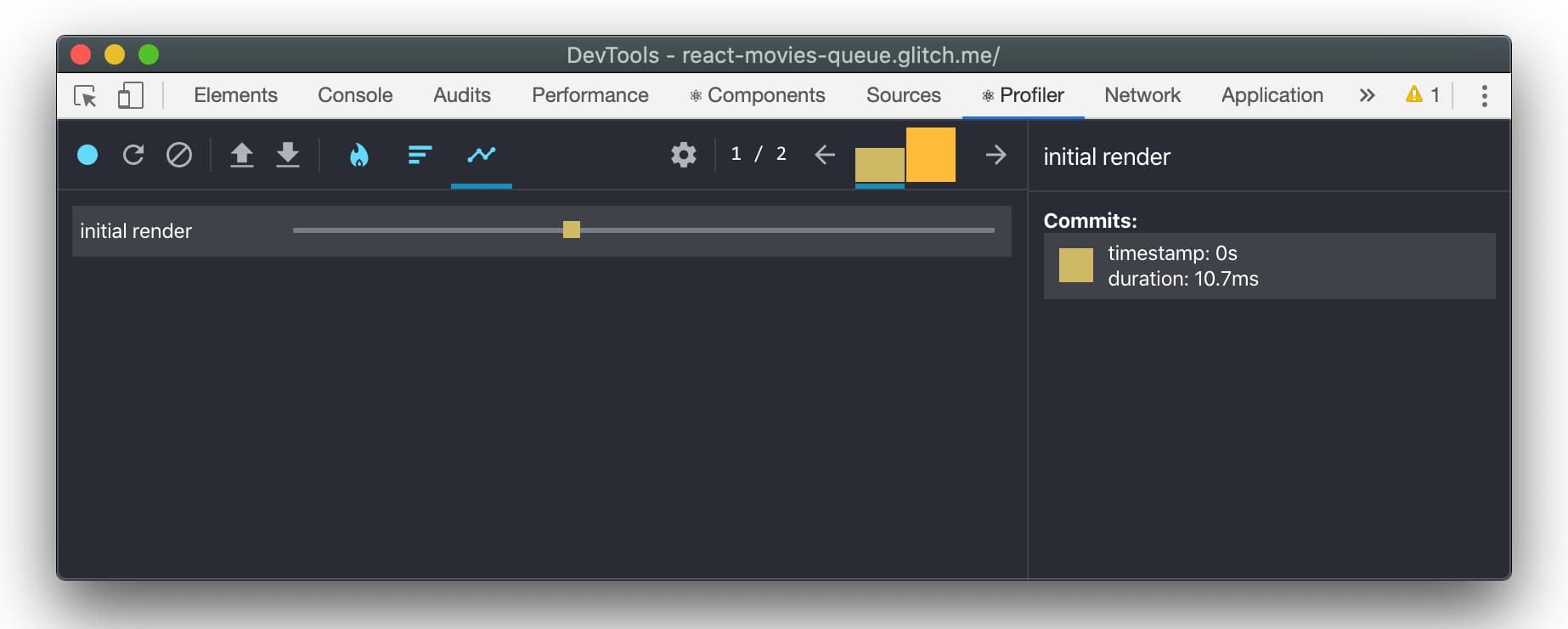Go to the next commit

996,155
